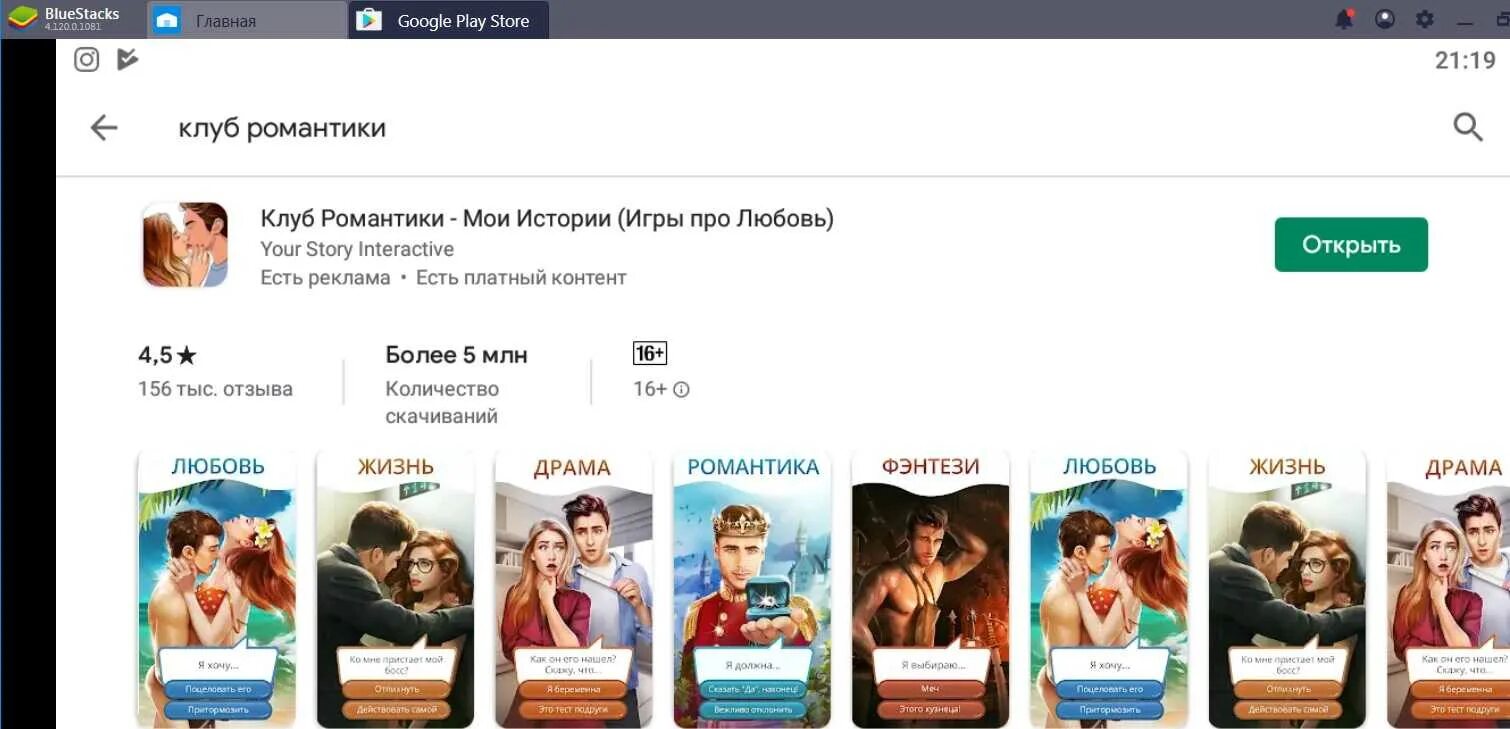Open BlueStacks notifications bell
This screenshot has height=729, width=1510.
click(x=1344, y=19)
